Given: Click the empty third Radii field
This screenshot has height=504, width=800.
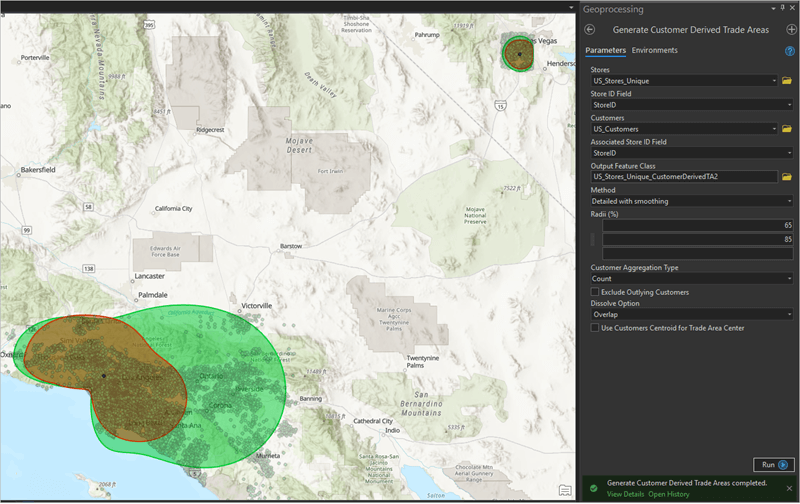Looking at the screenshot, I should click(697, 254).
